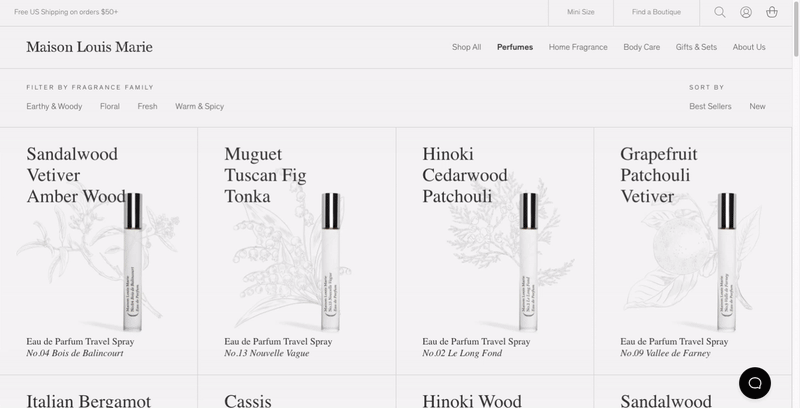Go to Maison Louis Marie home logo
The height and width of the screenshot is (408, 800).
coord(89,47)
